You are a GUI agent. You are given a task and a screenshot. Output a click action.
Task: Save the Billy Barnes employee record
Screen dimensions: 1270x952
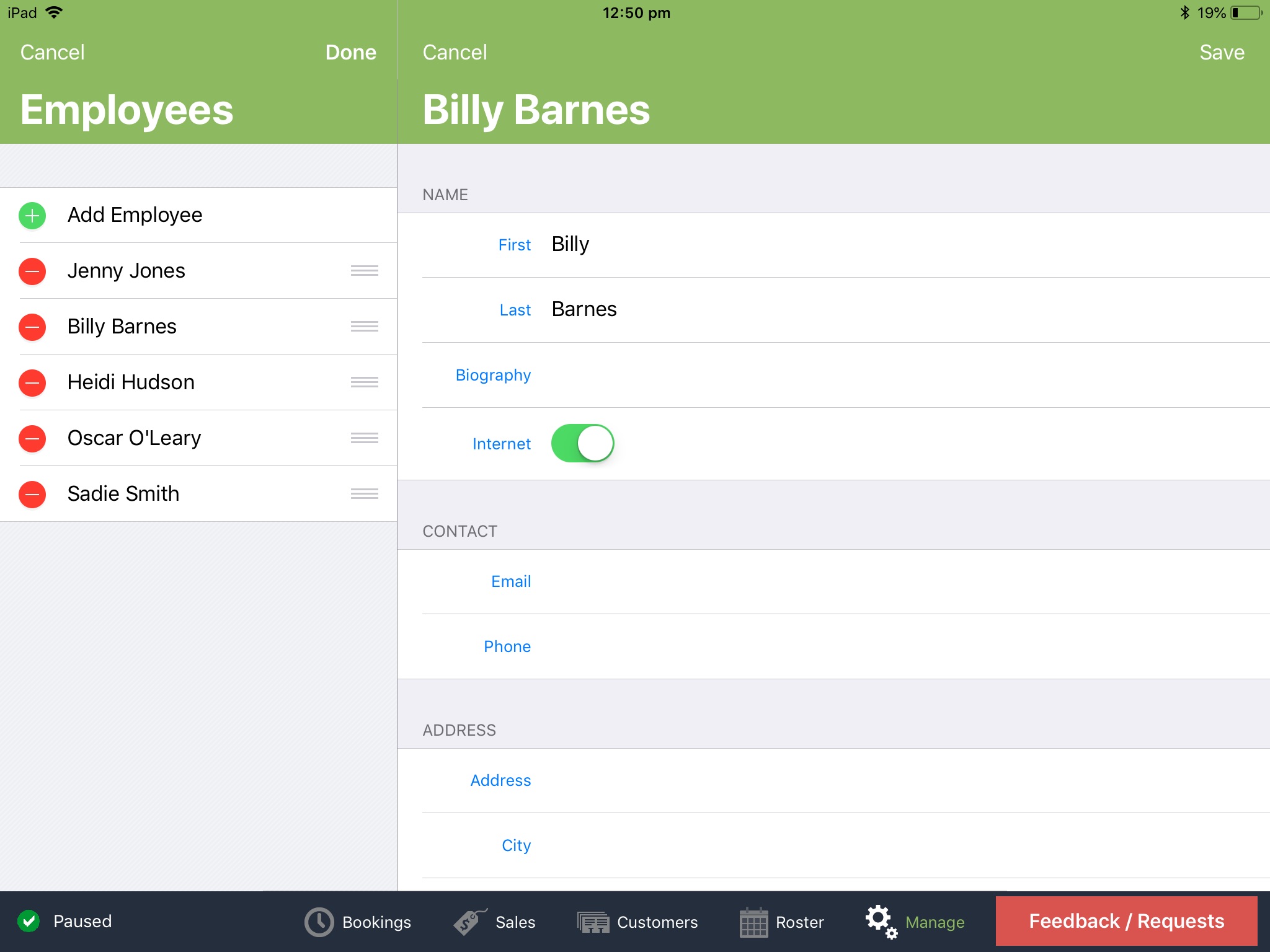pos(1220,52)
